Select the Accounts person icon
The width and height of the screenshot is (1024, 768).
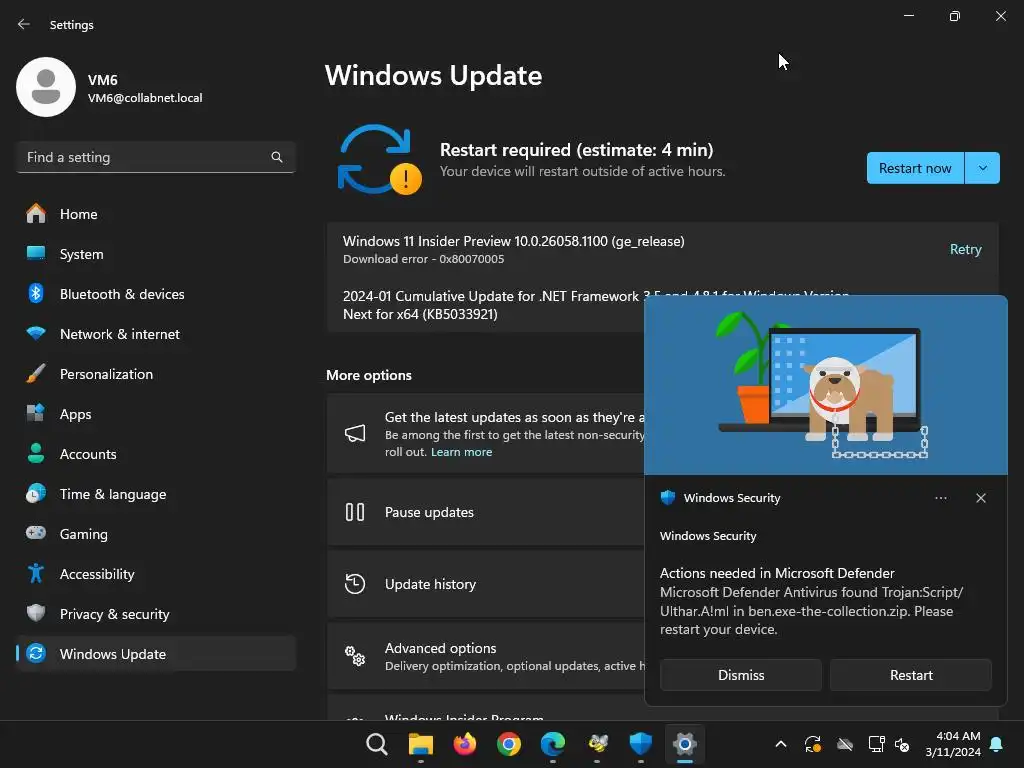click(36, 454)
